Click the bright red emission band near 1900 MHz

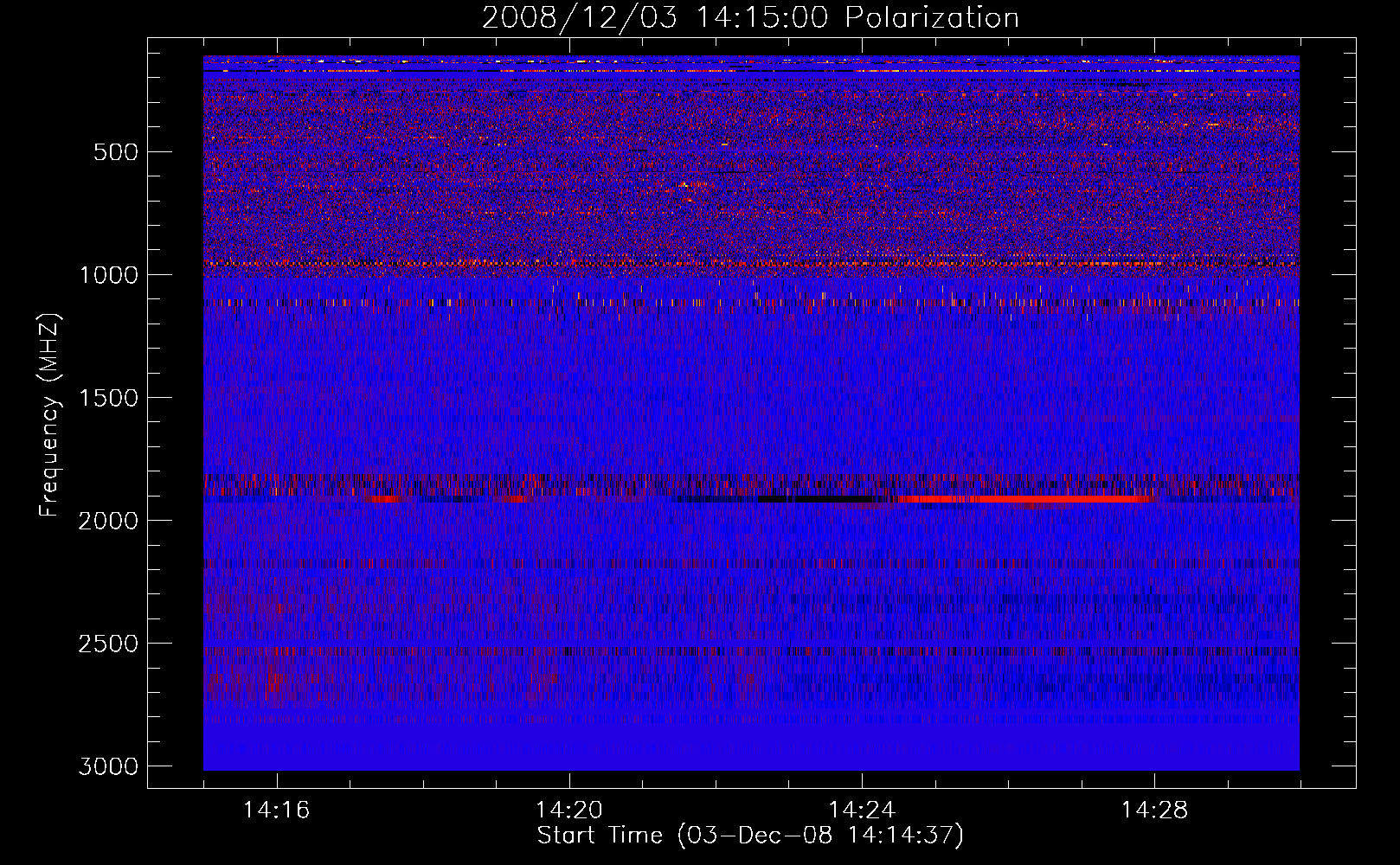pyautogui.click(x=1021, y=499)
